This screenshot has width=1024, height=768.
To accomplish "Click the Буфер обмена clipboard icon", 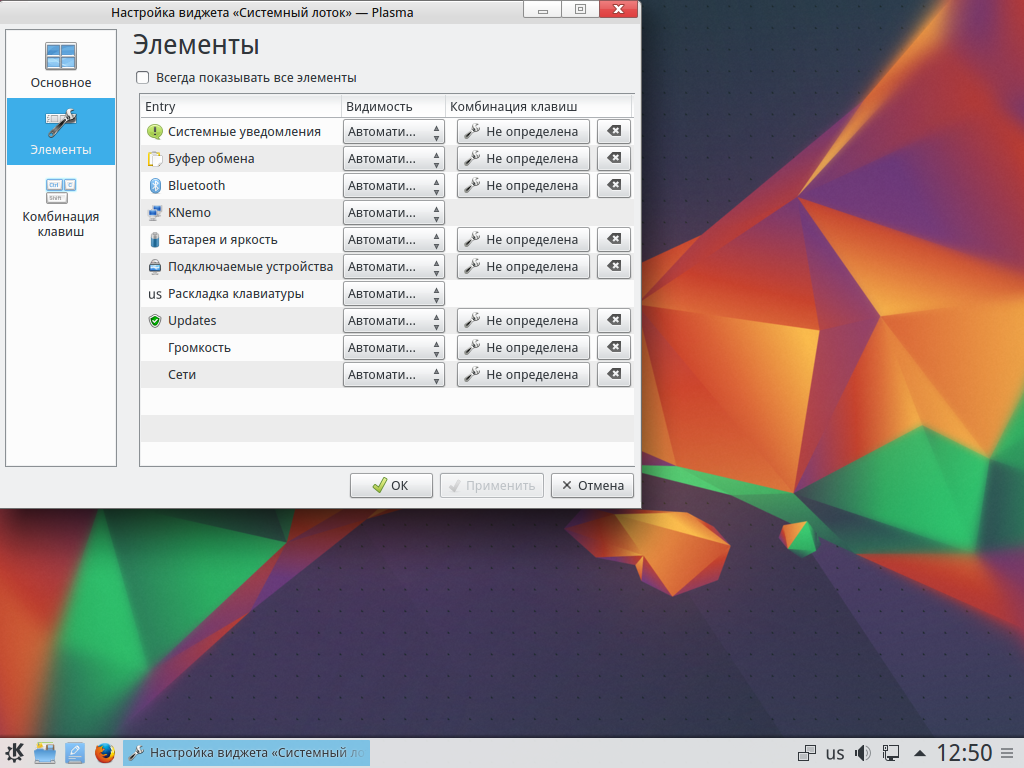I will [155, 159].
